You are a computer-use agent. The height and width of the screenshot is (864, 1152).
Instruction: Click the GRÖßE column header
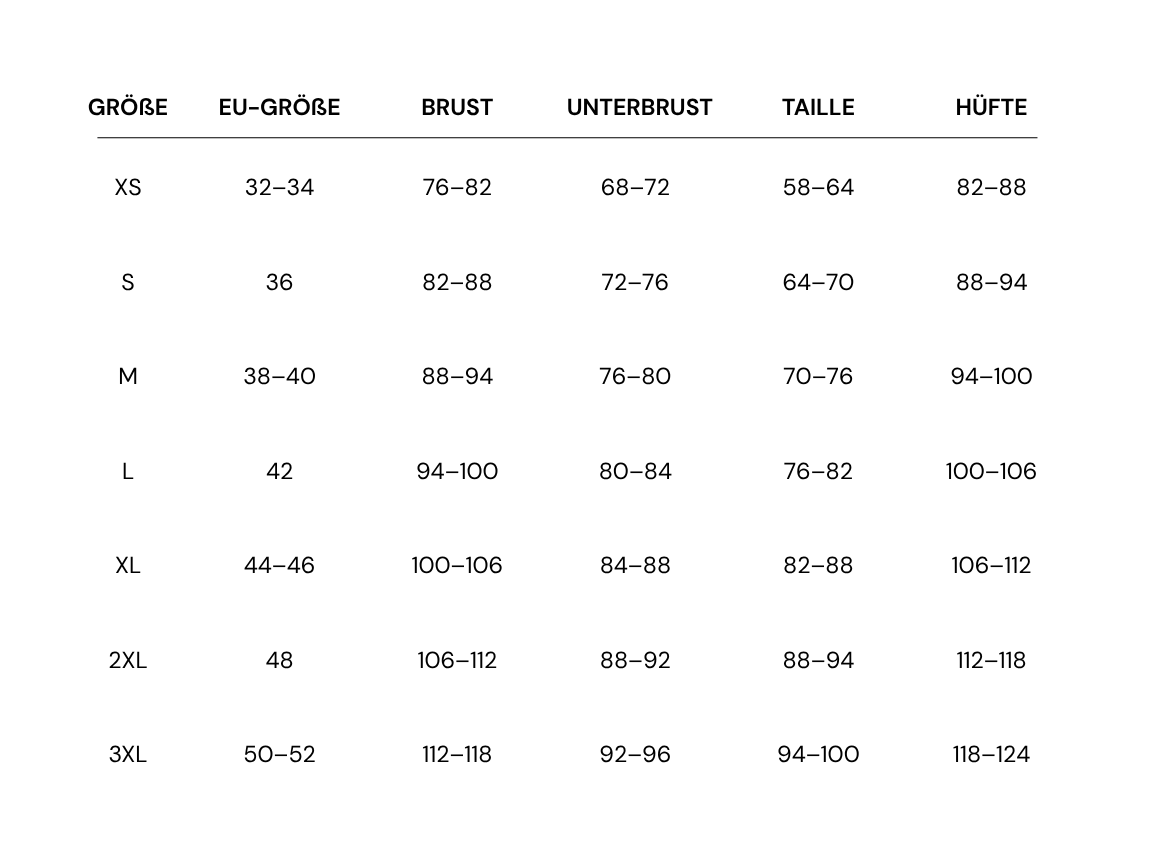(x=128, y=107)
